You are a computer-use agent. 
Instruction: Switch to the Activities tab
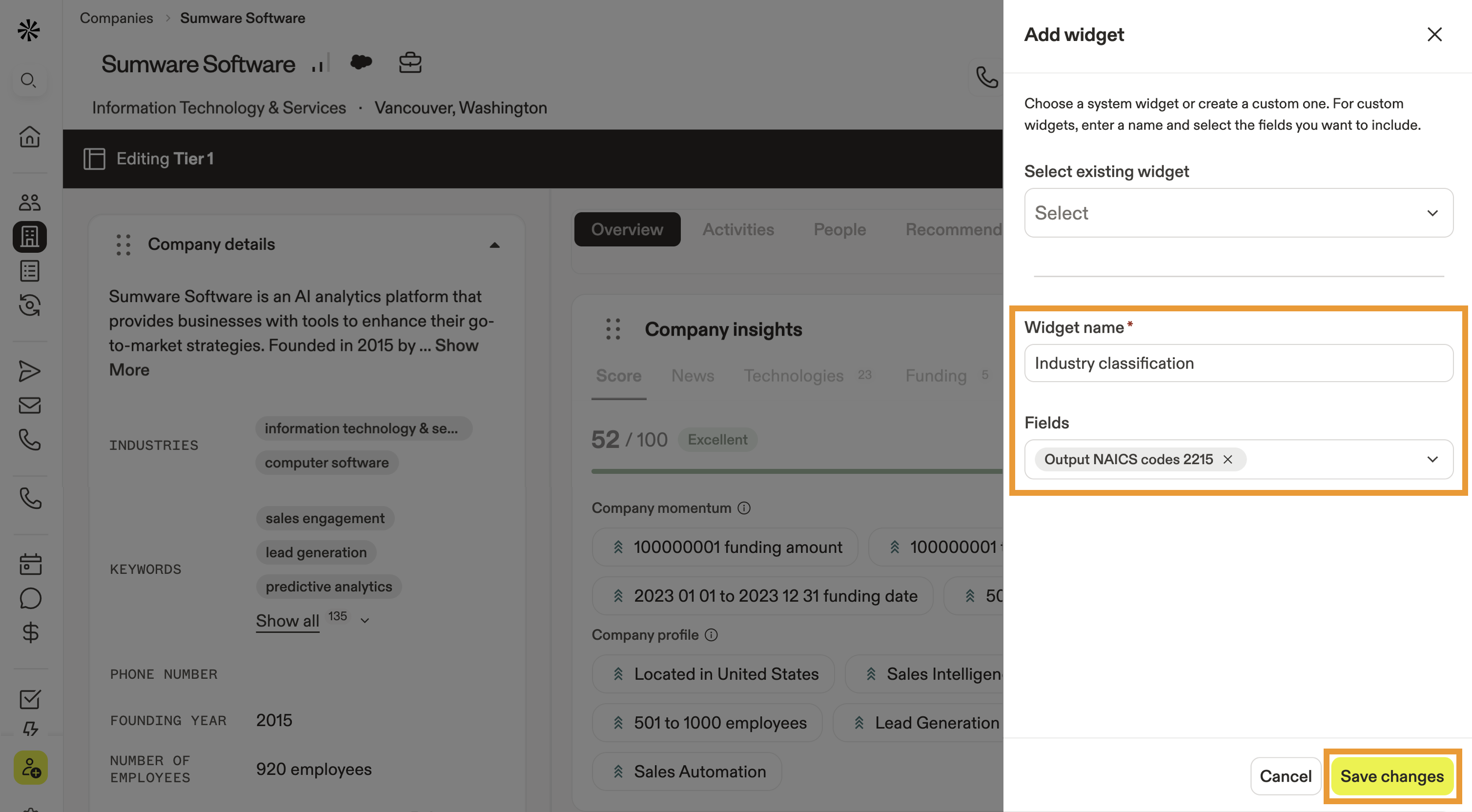point(738,229)
